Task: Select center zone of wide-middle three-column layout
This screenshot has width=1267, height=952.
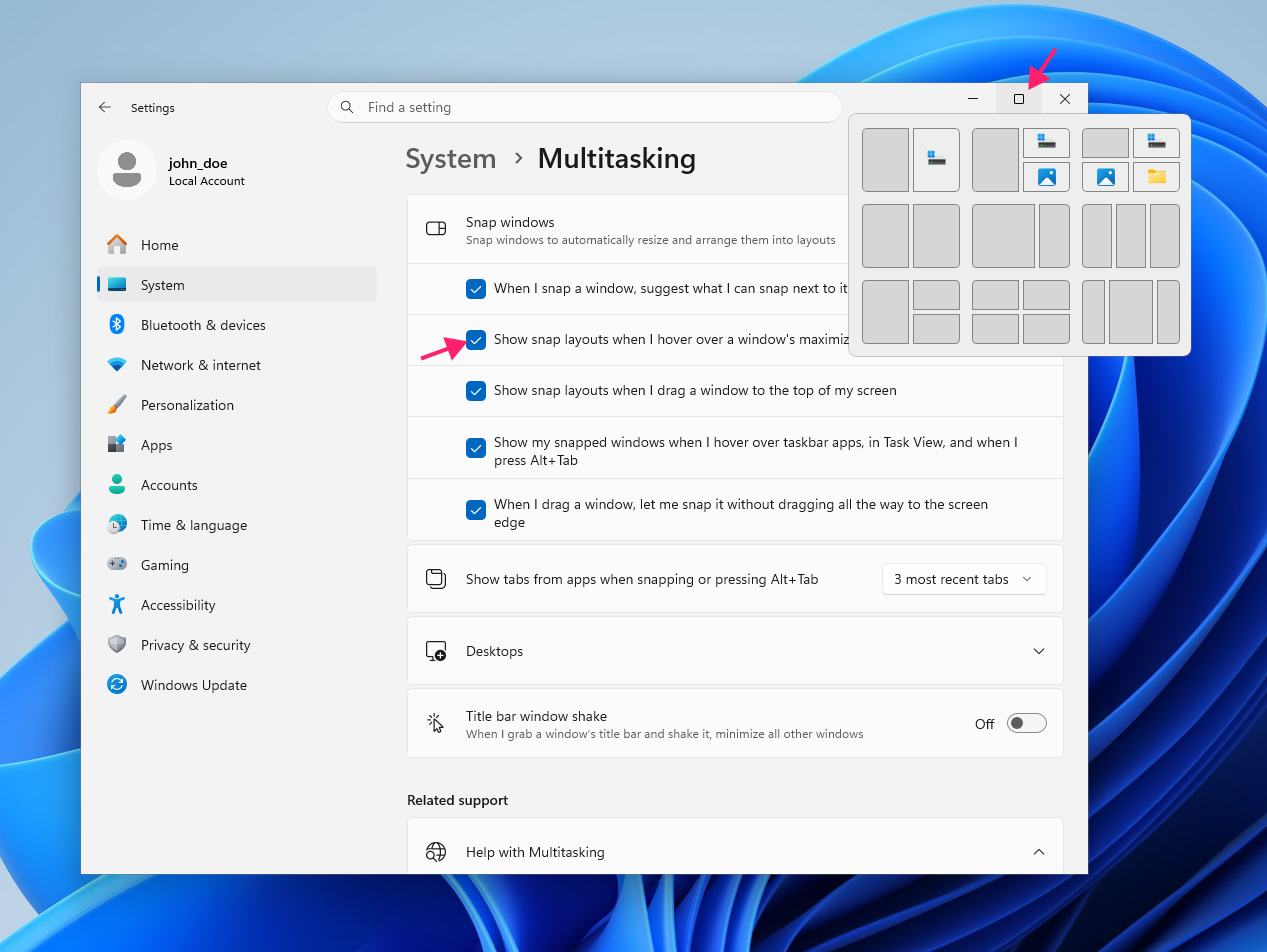Action: pyautogui.click(x=1131, y=312)
